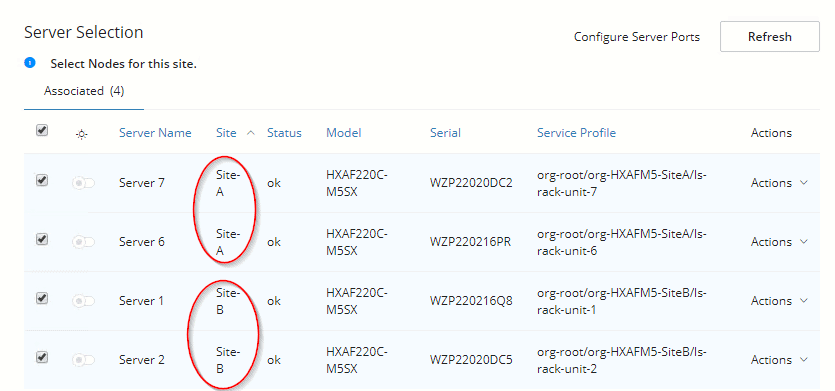Select the Server 6 name cell
This screenshot has width=835, height=391.
142,242
